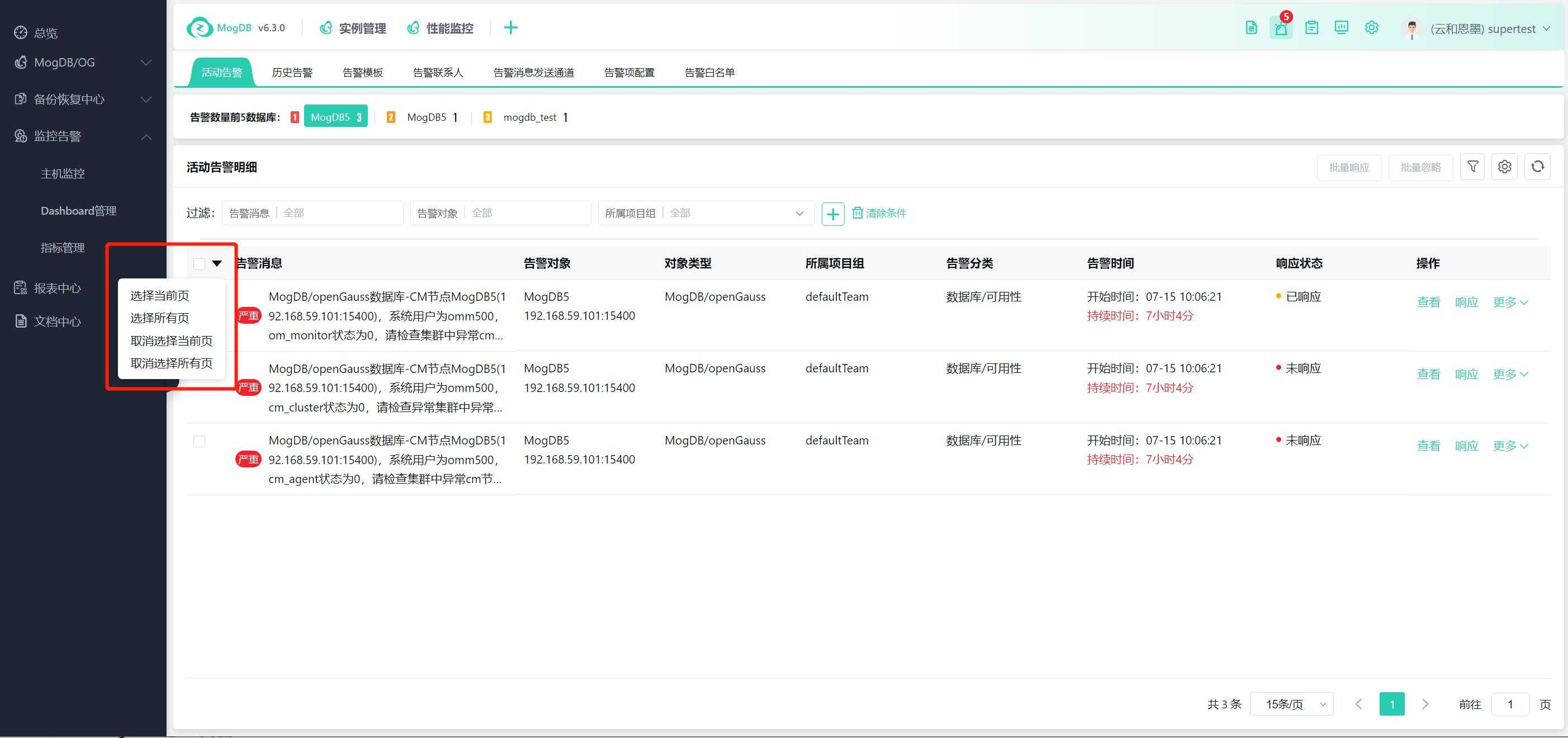Switch to the 告警消息发送通道 tab
This screenshot has width=1568, height=738.
534,73
